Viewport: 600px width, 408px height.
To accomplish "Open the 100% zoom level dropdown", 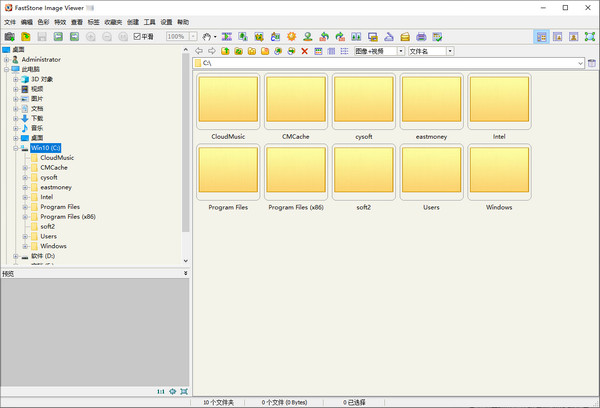I will point(193,37).
